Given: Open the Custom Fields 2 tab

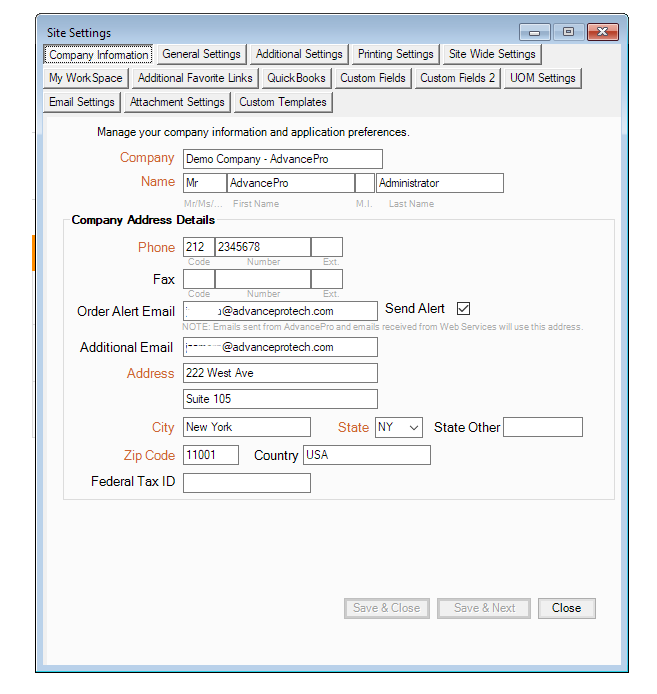Looking at the screenshot, I should [x=457, y=78].
